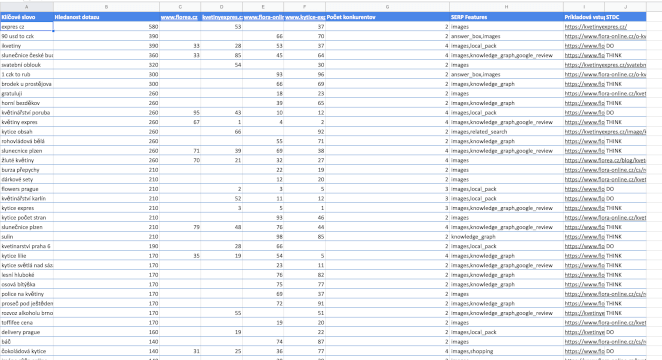Open the www.florea.cz header link
662x360 pixels.
click(x=179, y=17)
